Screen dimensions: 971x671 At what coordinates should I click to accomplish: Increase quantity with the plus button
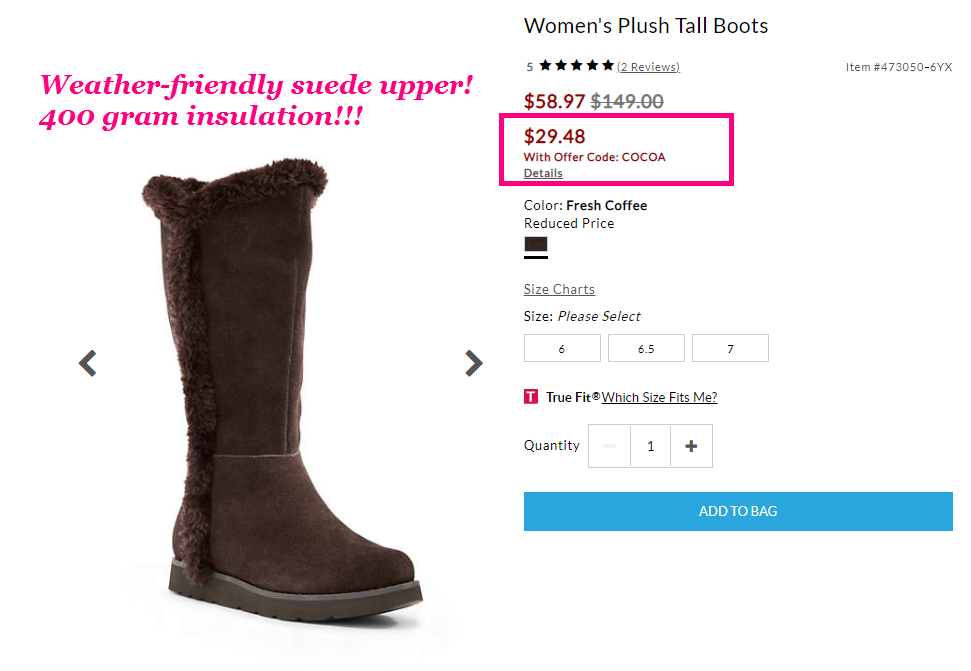(691, 446)
